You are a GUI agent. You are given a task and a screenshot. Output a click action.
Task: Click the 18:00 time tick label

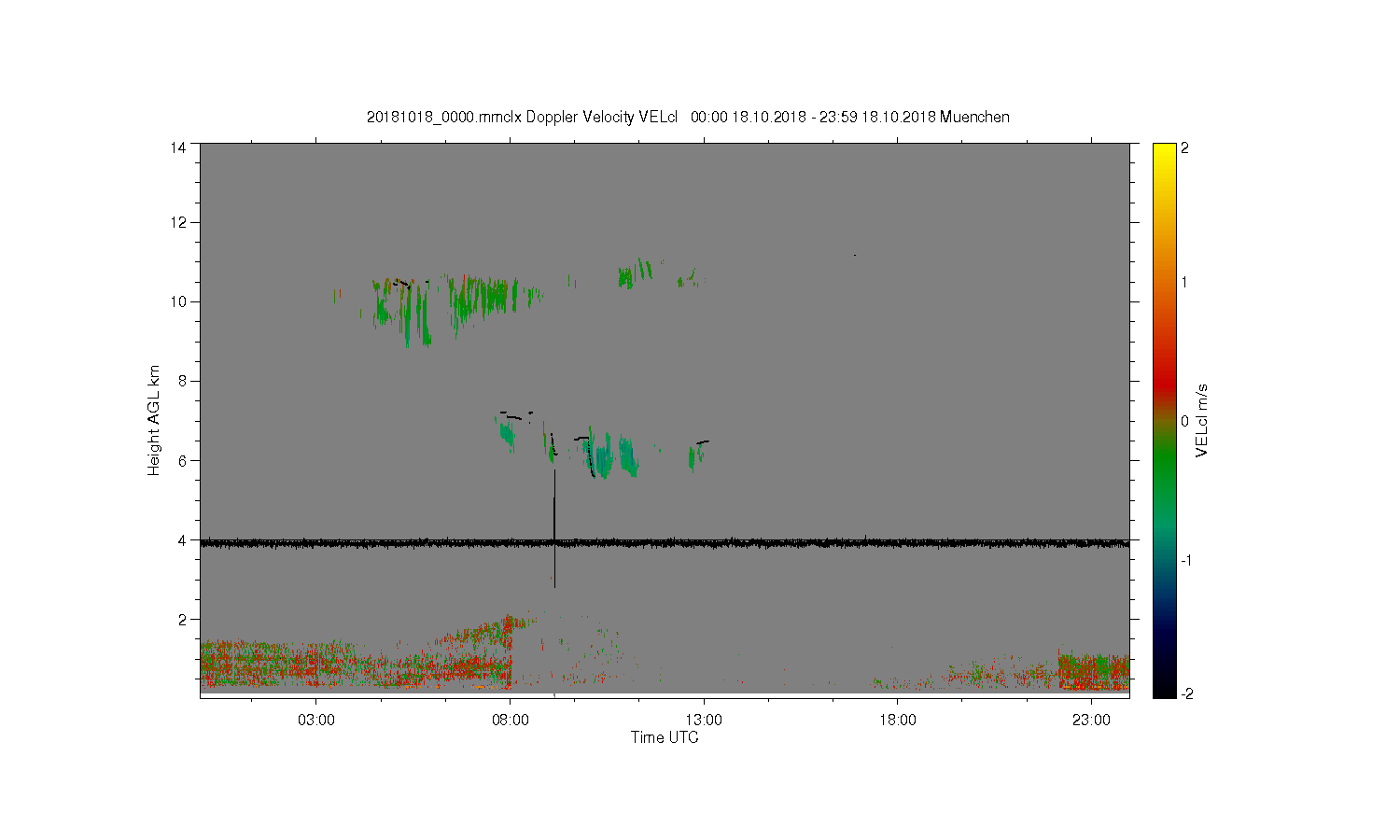click(898, 721)
